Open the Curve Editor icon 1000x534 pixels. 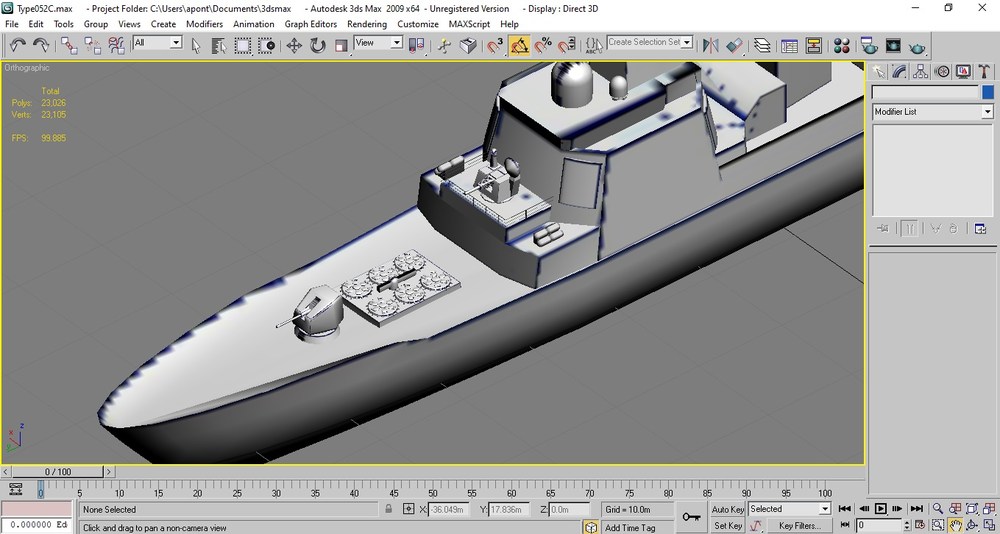tap(790, 45)
